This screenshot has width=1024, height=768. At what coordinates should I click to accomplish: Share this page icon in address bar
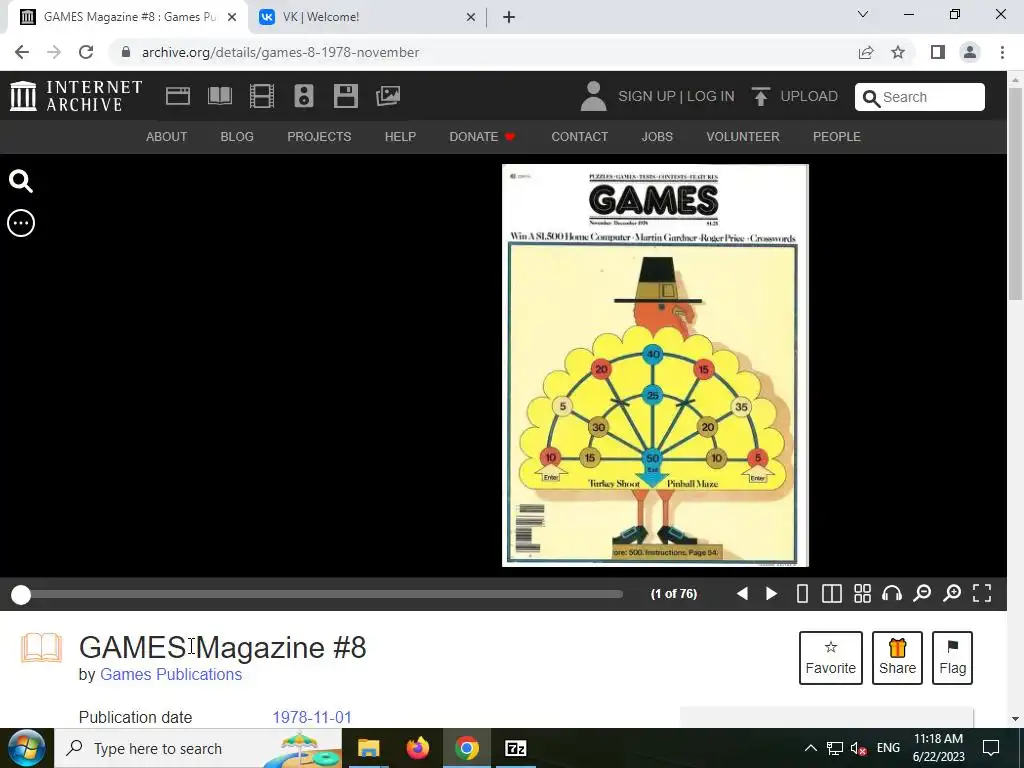pos(866,52)
